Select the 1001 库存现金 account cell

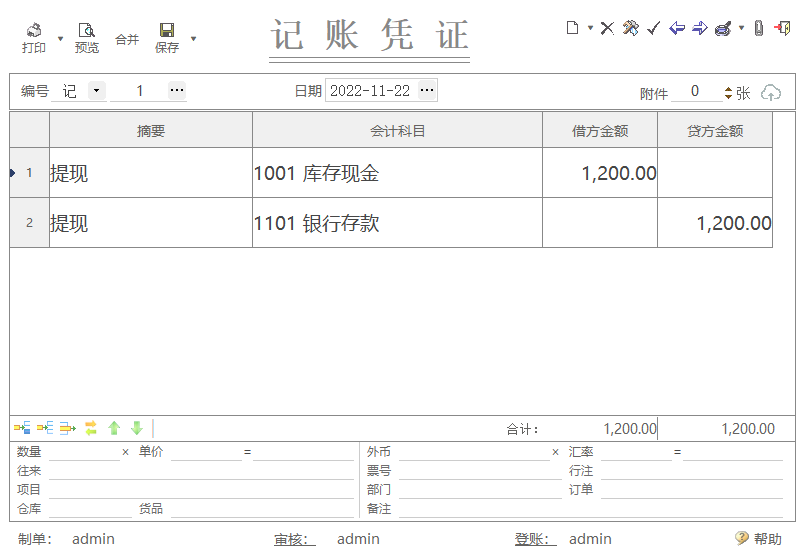click(397, 173)
